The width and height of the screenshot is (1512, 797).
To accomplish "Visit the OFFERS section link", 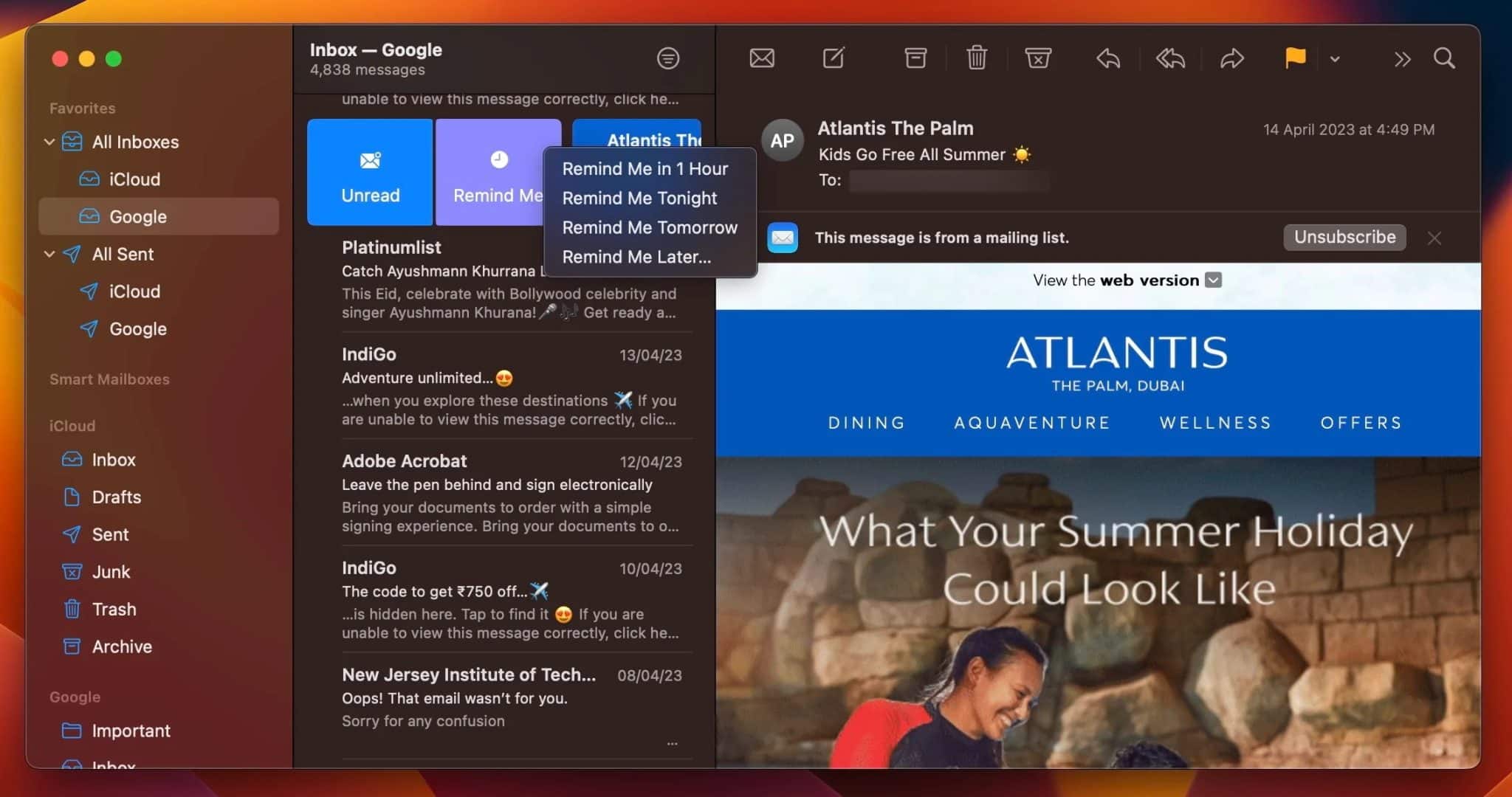I will [x=1359, y=422].
